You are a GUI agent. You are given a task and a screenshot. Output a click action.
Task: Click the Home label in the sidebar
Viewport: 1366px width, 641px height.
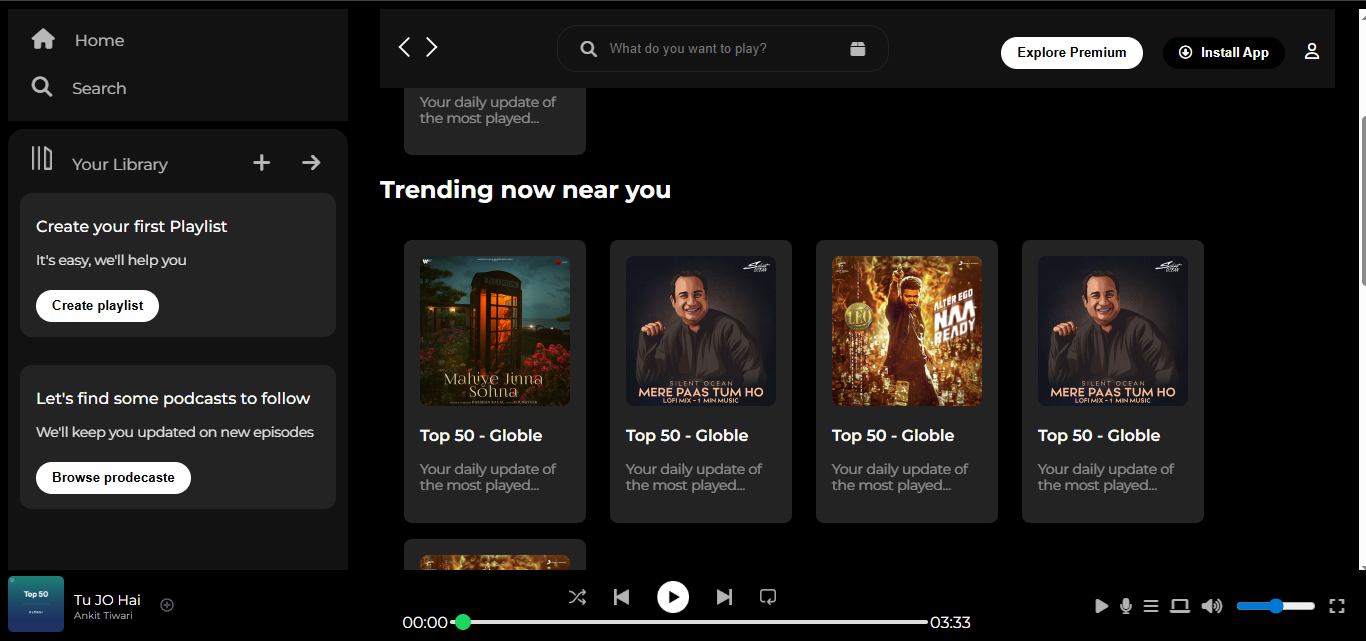pyautogui.click(x=99, y=40)
